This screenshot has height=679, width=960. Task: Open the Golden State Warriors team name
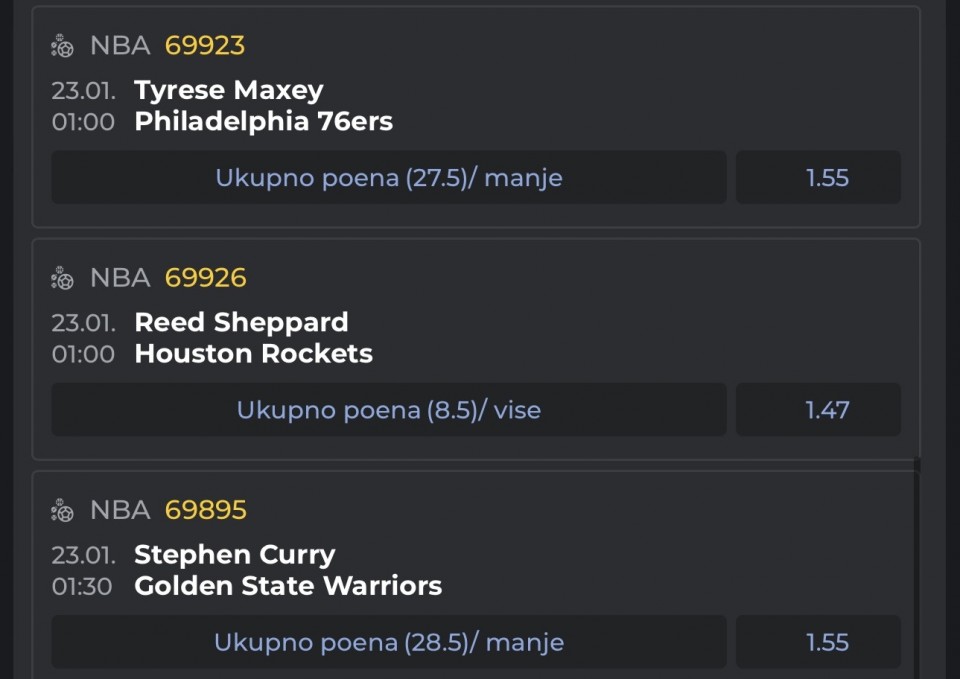pyautogui.click(x=288, y=586)
